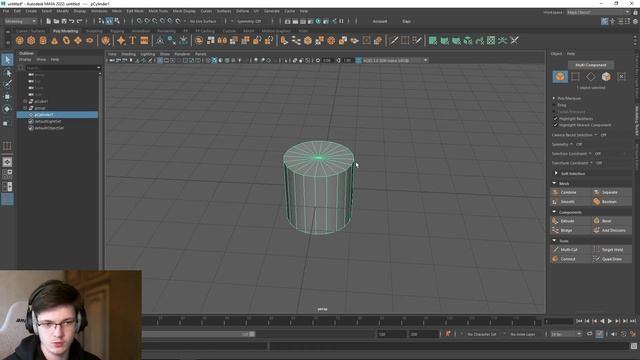The image size is (640, 360).
Task: Open the Modeling menu set dropdown
Action: pos(20,21)
